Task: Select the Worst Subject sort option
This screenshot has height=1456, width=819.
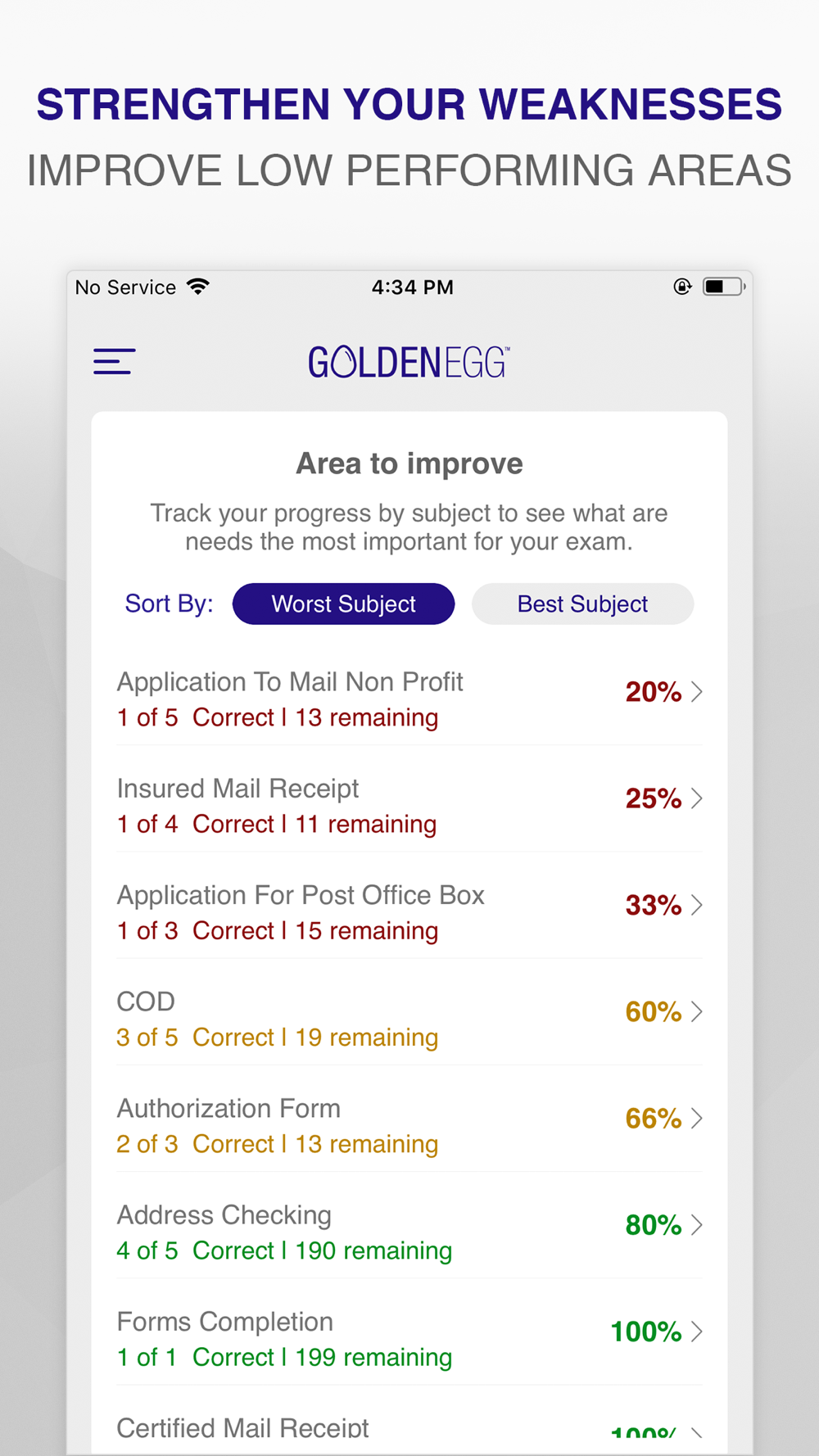Action: coord(343,604)
